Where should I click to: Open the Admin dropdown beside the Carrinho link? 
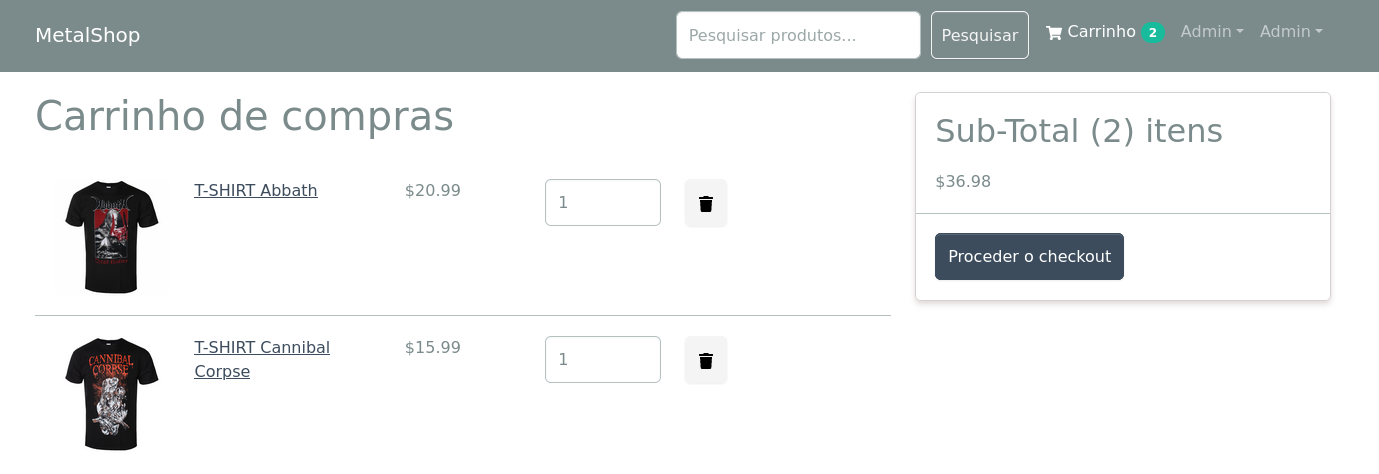[x=1211, y=32]
